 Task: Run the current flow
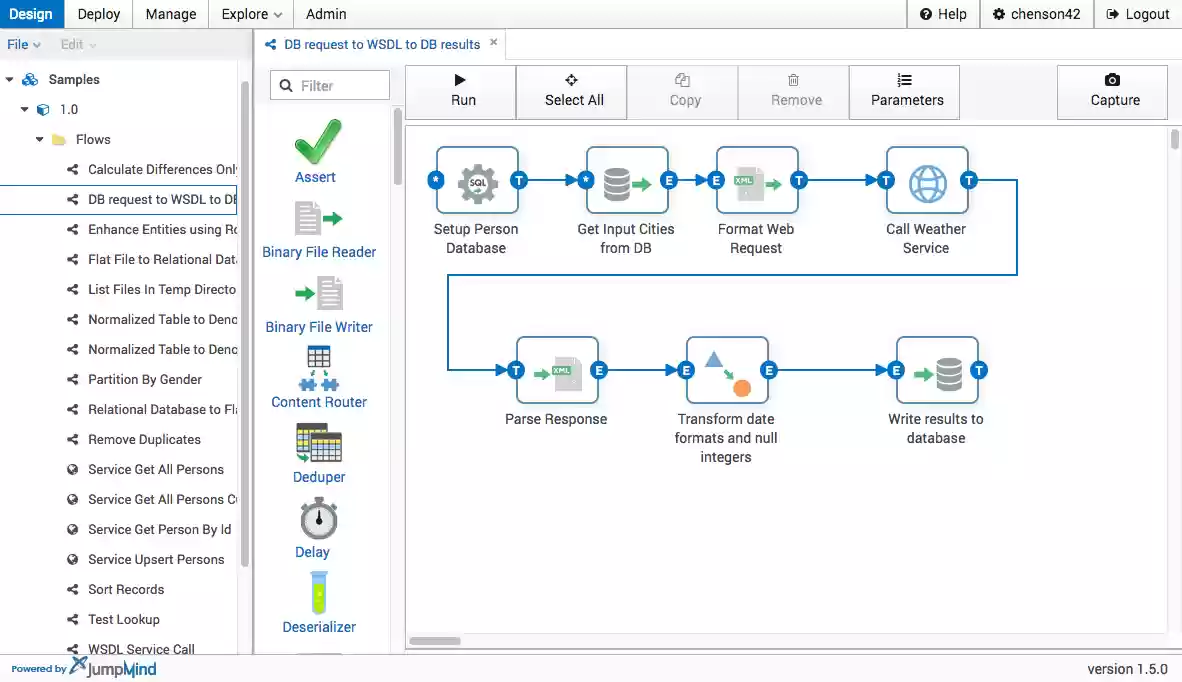pos(461,91)
